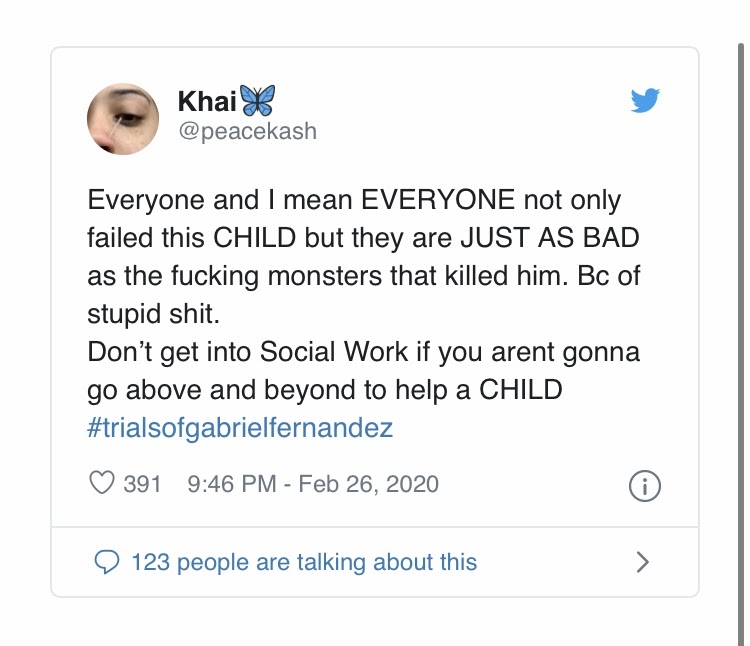
Task: Open the #trialsofgabrielfernandez hashtag
Action: (x=240, y=428)
